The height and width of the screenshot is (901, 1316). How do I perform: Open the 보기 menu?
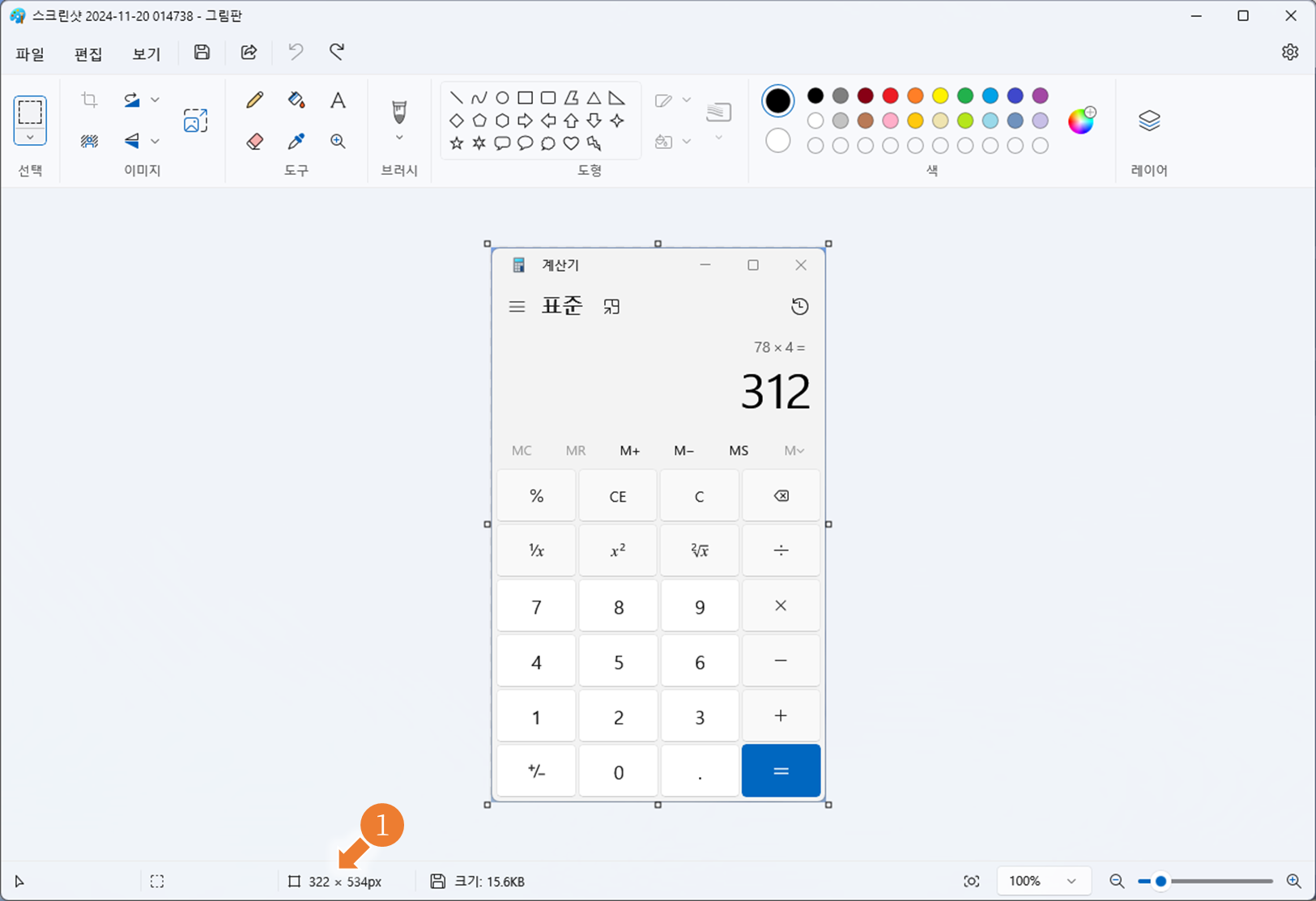coord(147,54)
